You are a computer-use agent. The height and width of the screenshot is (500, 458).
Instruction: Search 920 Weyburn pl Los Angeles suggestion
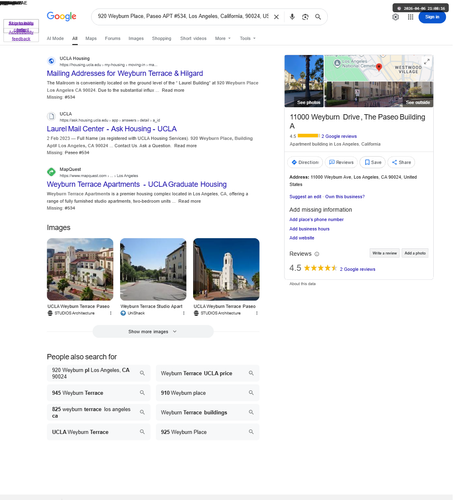point(98,373)
